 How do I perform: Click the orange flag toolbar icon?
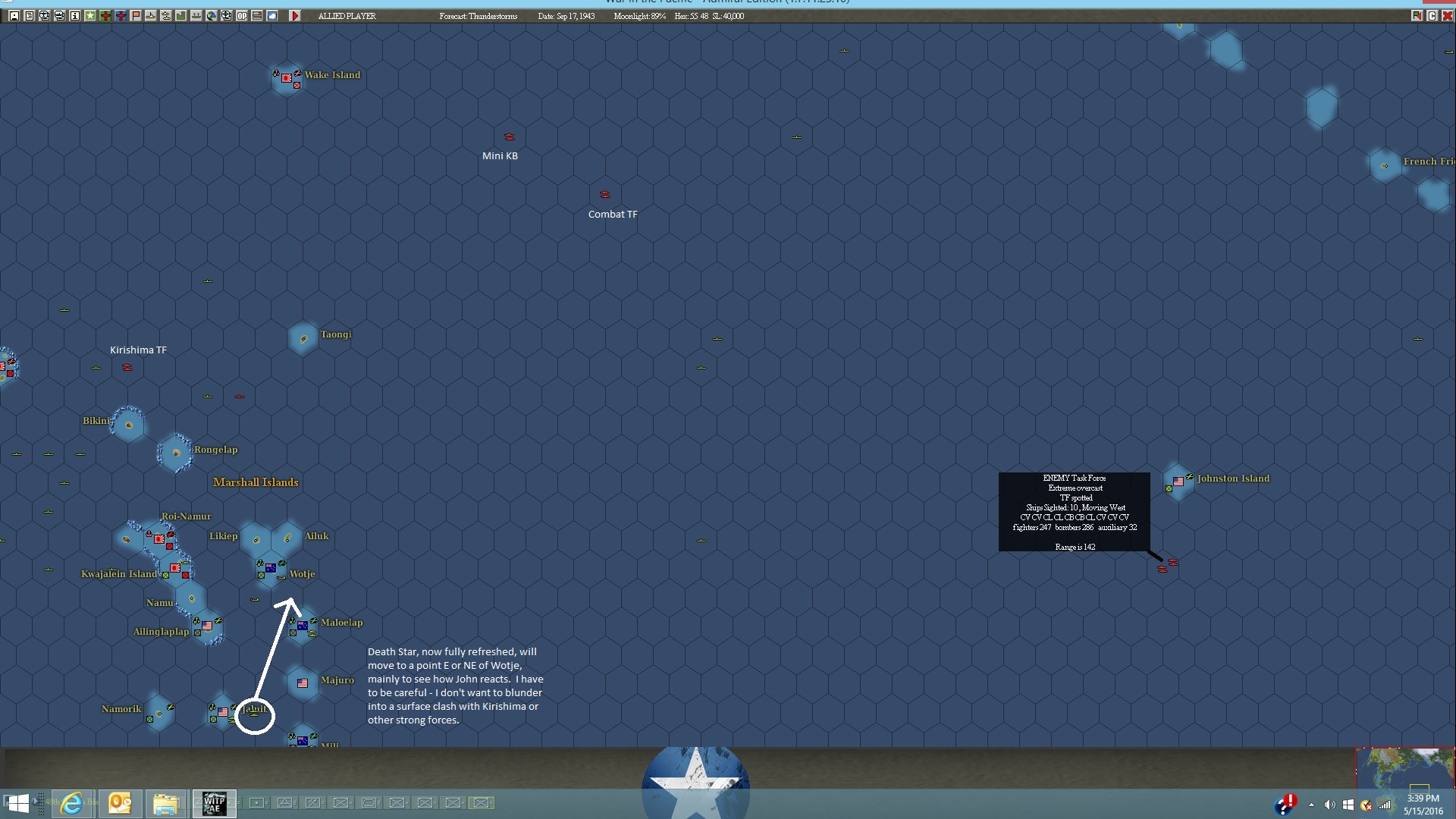tap(136, 16)
